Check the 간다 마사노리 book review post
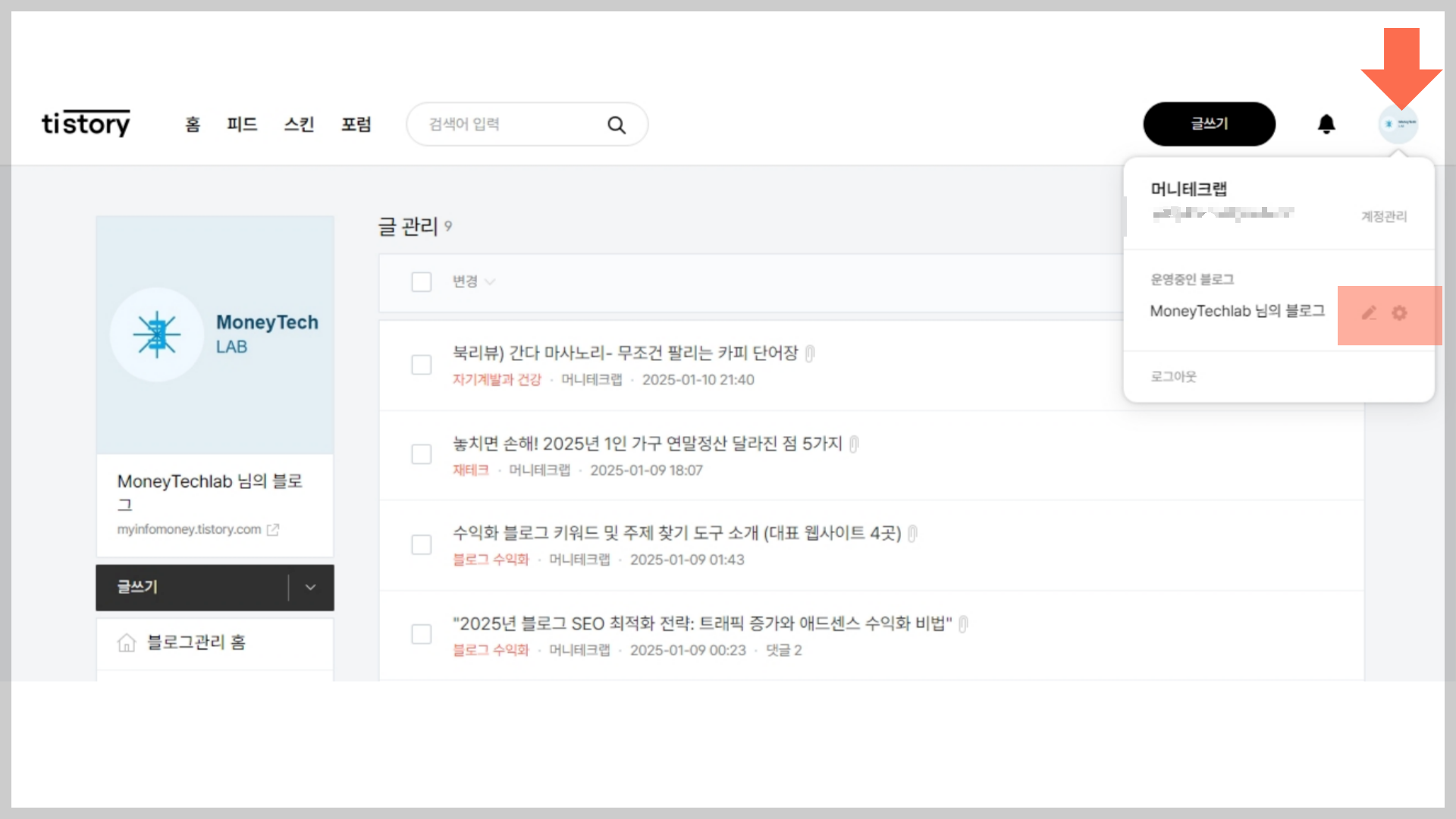 [421, 365]
